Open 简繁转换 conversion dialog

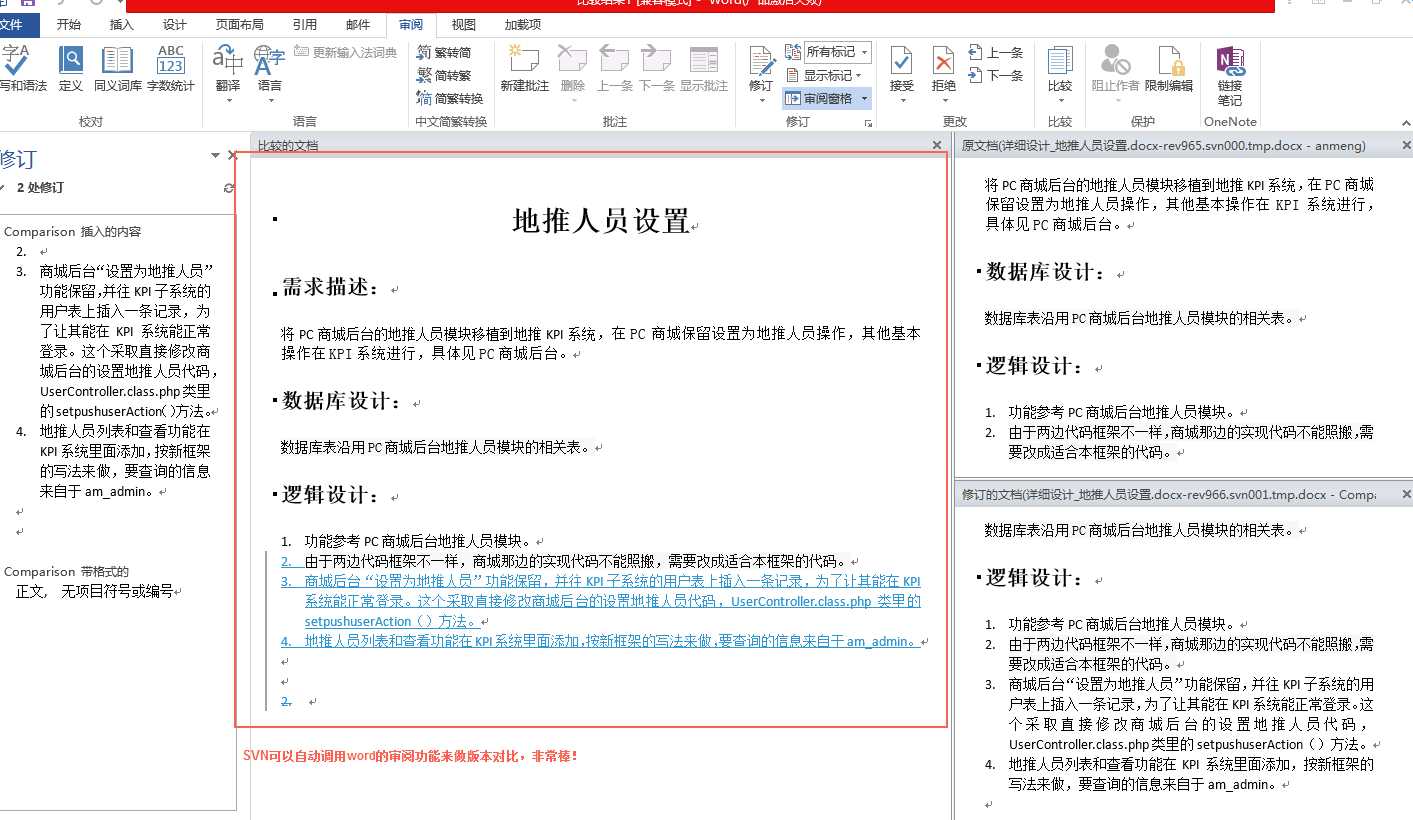coord(450,98)
